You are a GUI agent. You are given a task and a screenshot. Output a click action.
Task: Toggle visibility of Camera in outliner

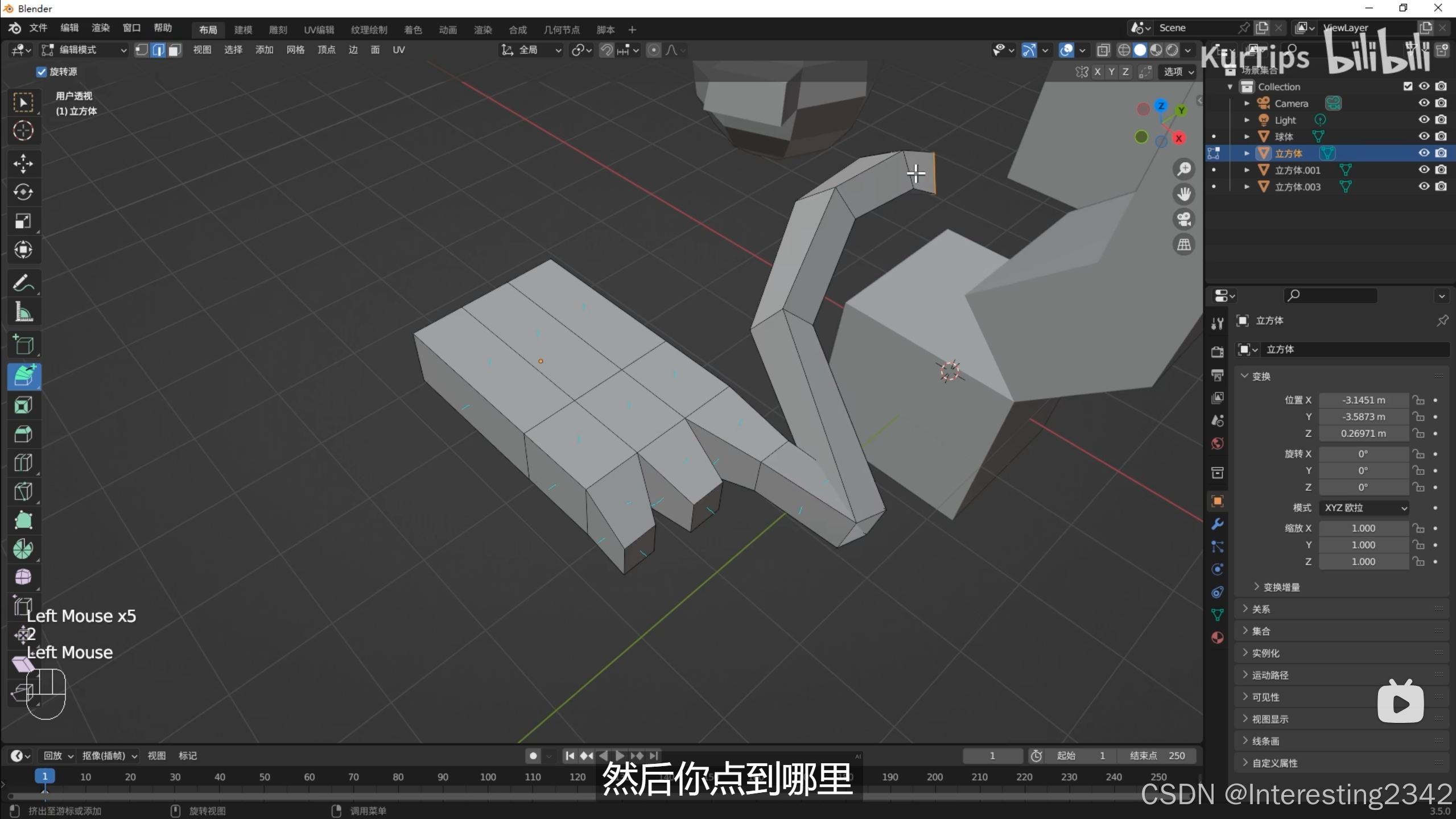tap(1424, 103)
